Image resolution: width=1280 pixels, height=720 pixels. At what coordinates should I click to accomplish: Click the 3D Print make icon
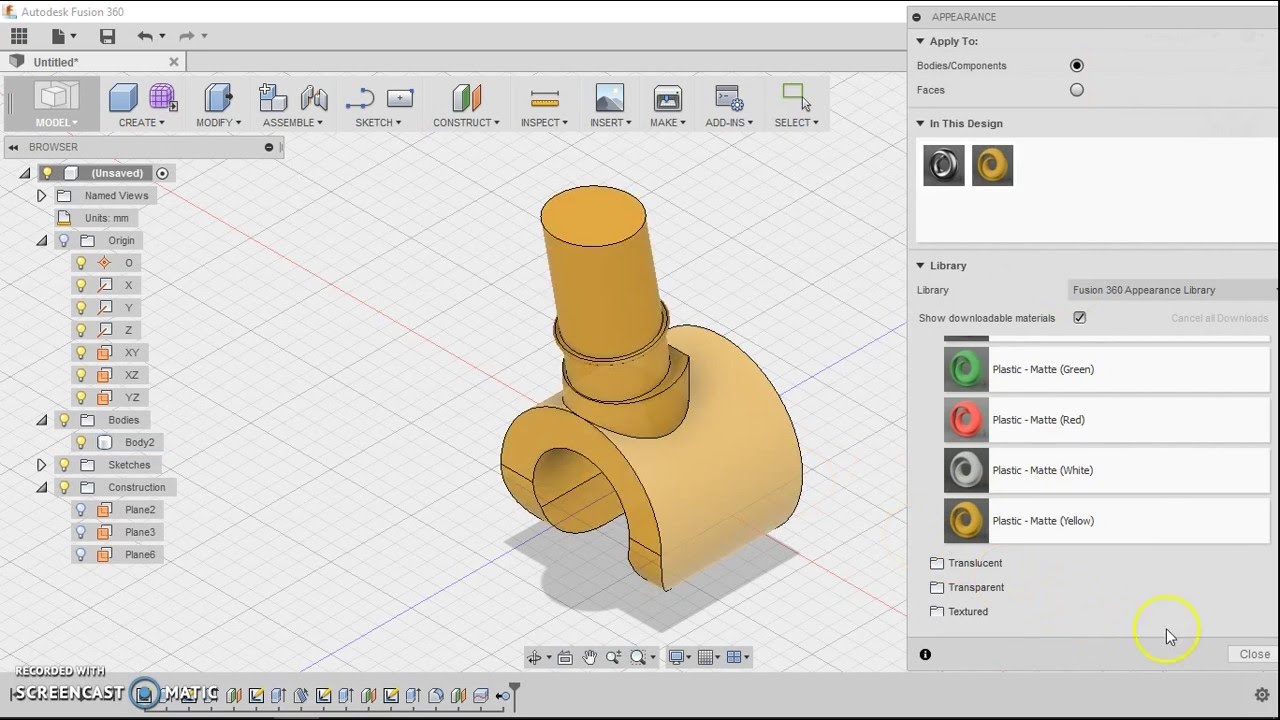(667, 97)
